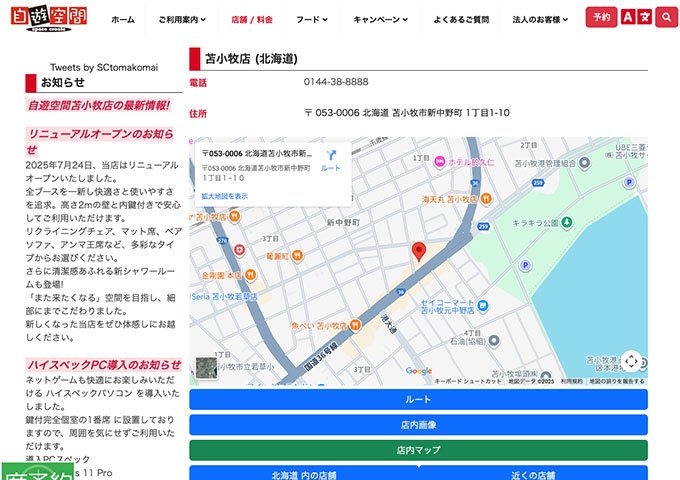This screenshot has width=680, height=480.
Task: Click the search magnifier icon in the header
Action: pyautogui.click(x=666, y=17)
